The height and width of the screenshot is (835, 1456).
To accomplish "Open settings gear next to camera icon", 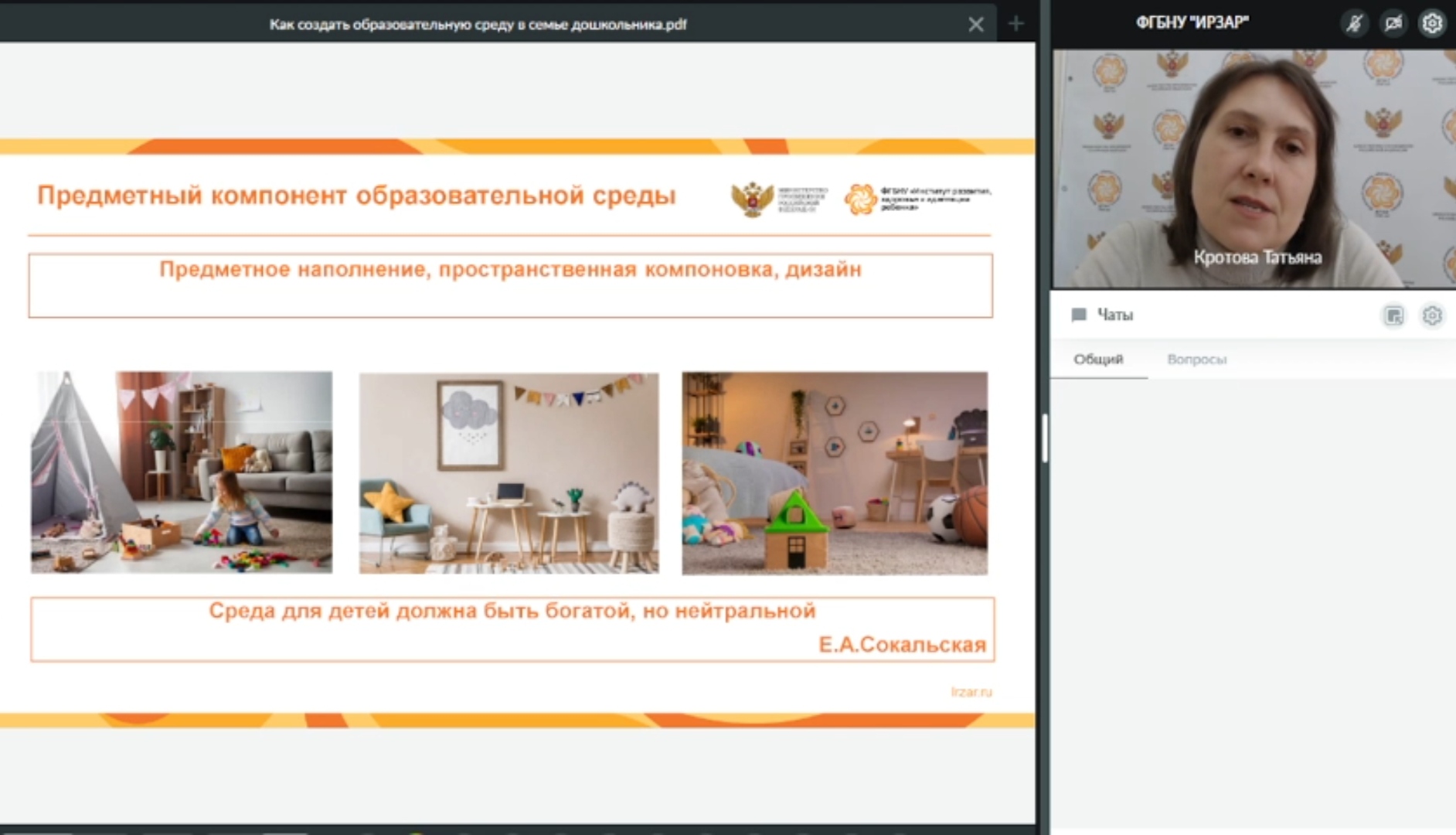I will point(1432,24).
